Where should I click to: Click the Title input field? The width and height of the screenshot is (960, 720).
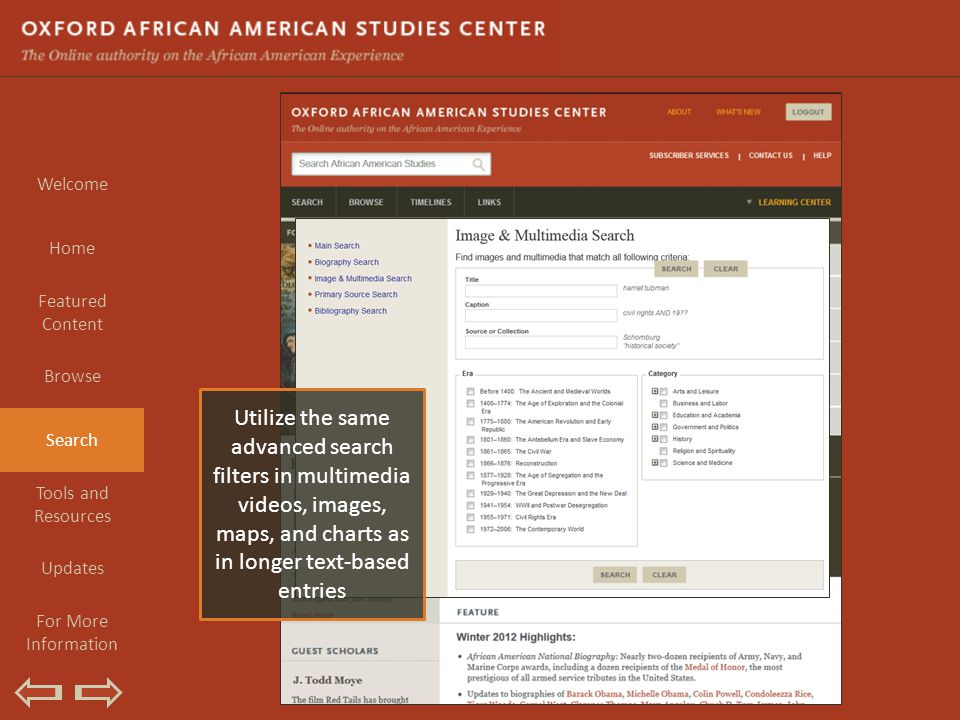pos(541,291)
